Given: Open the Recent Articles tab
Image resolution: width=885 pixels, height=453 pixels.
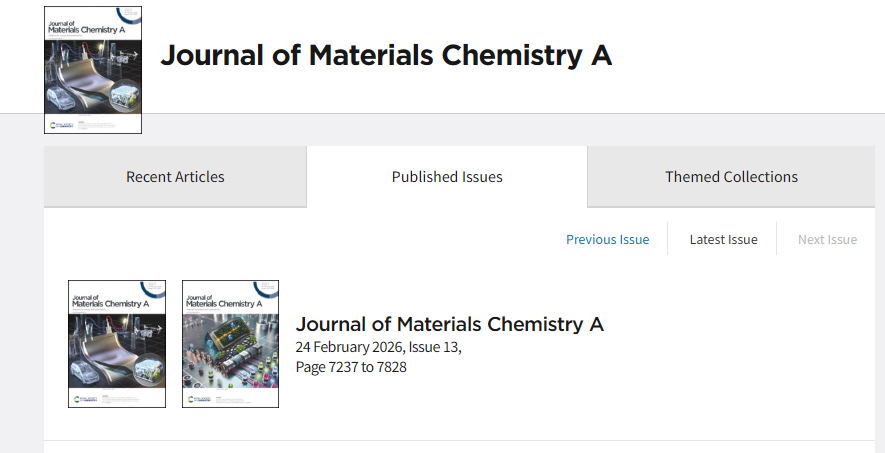Looking at the screenshot, I should (175, 177).
